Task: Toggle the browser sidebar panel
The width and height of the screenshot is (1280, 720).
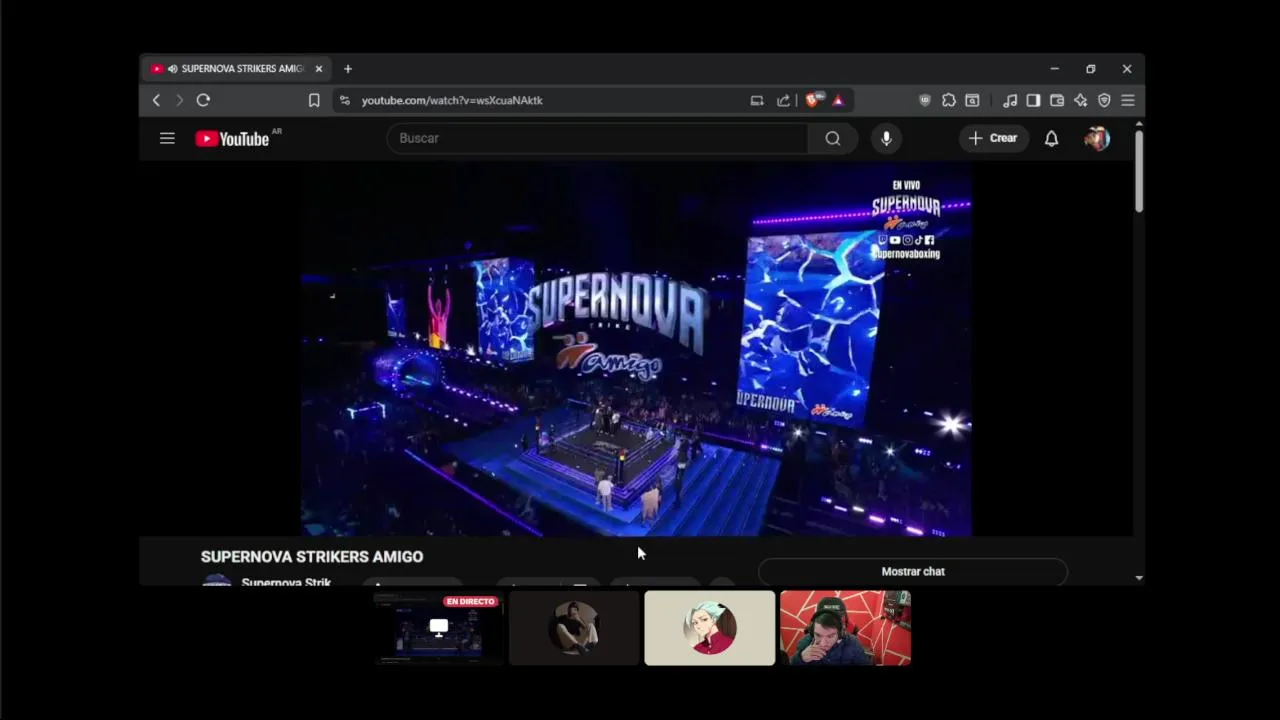Action: tap(1033, 100)
